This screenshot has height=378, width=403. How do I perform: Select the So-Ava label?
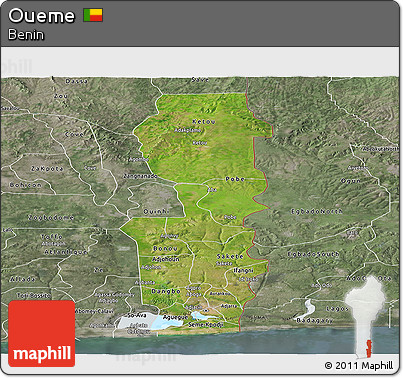[137, 315]
